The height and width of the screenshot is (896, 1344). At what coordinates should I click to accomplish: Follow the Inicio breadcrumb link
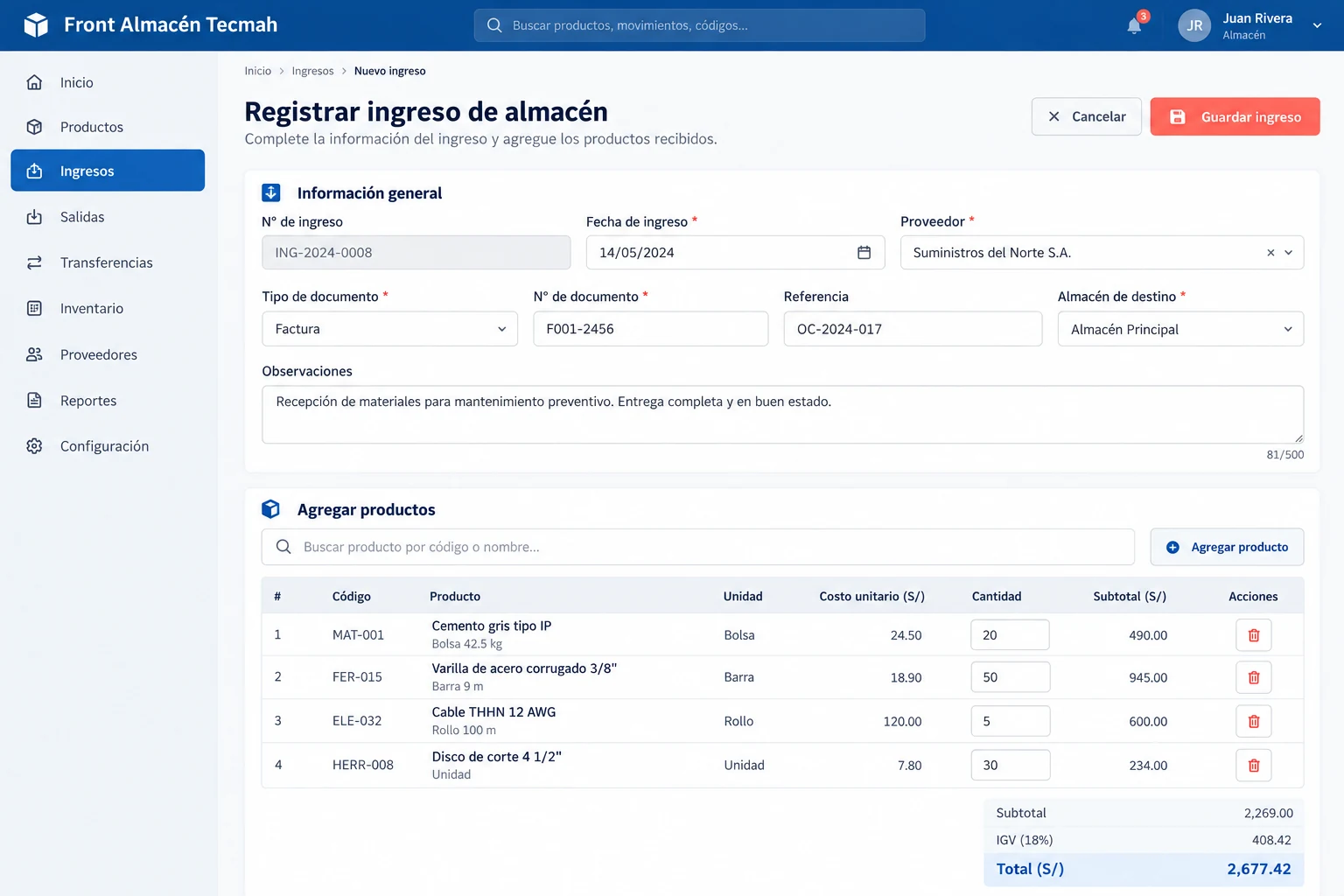tap(258, 71)
